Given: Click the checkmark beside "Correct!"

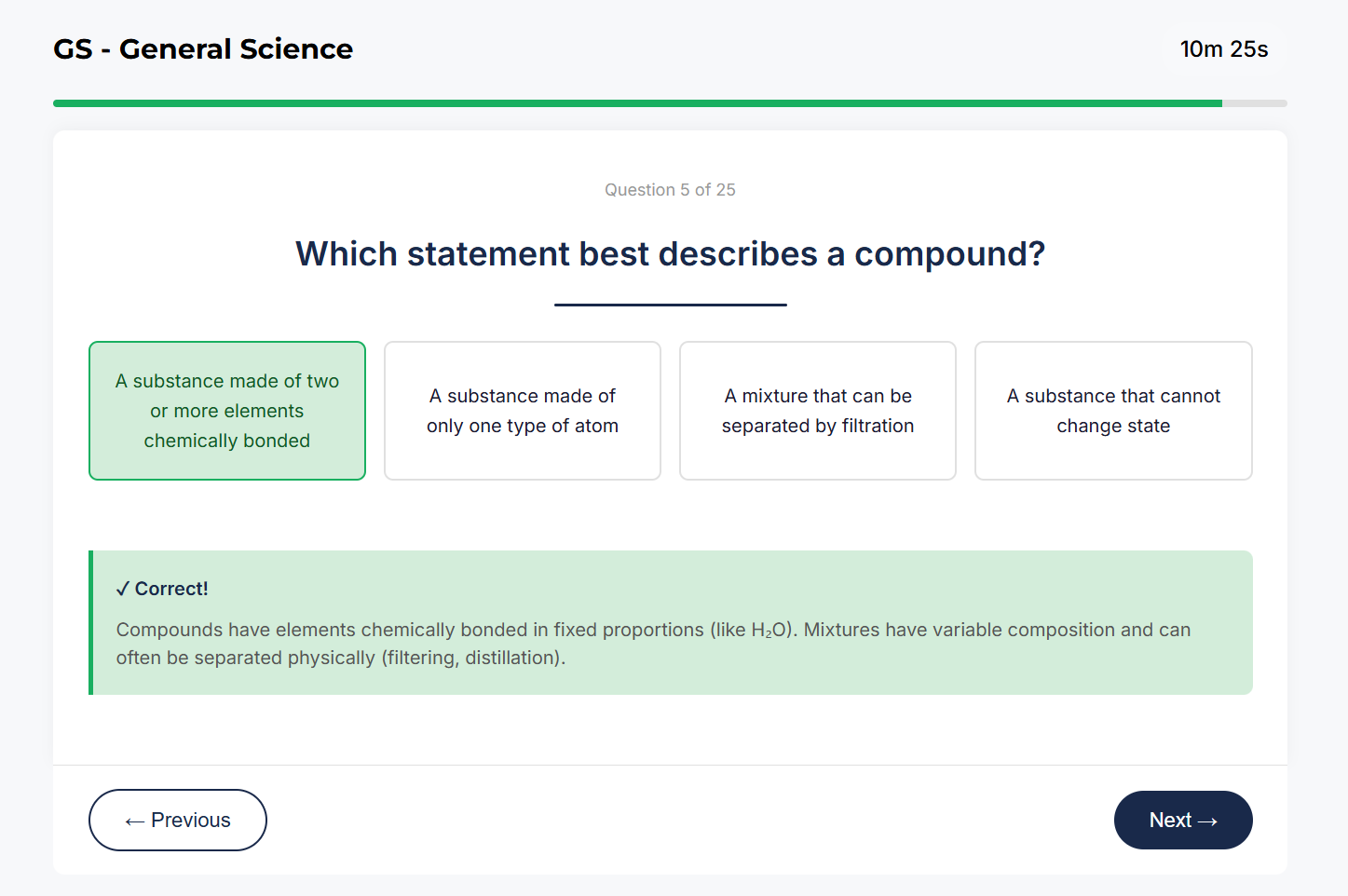Looking at the screenshot, I should (121, 588).
